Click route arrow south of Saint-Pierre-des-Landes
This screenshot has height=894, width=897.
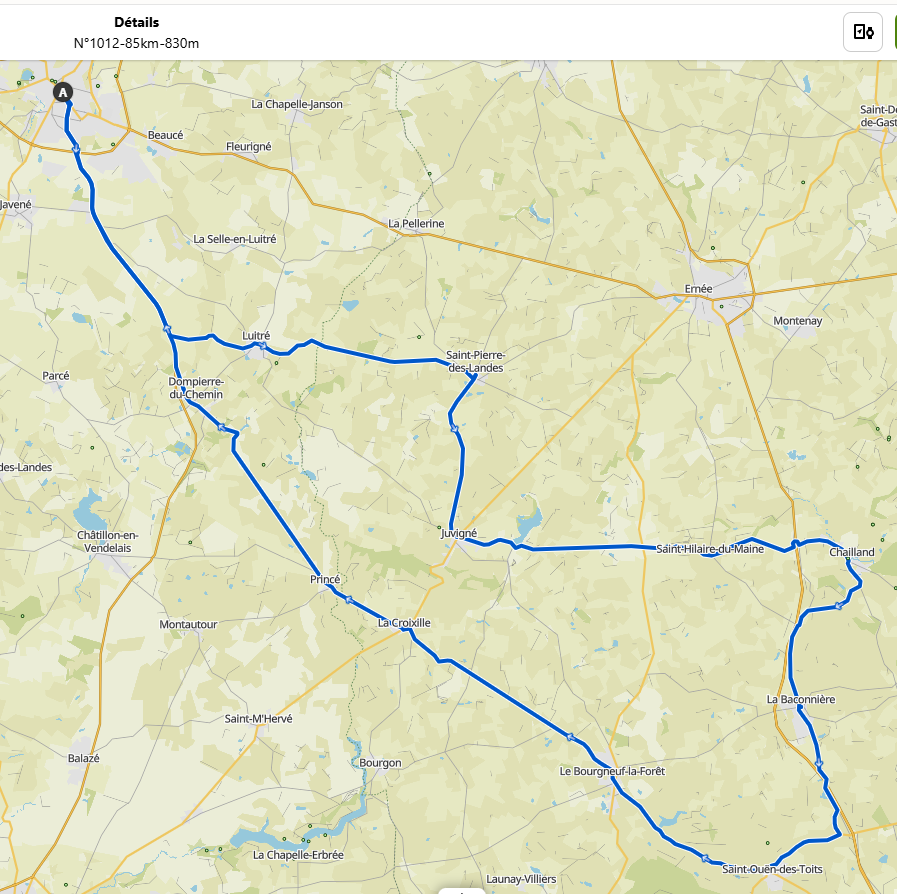pyautogui.click(x=455, y=428)
